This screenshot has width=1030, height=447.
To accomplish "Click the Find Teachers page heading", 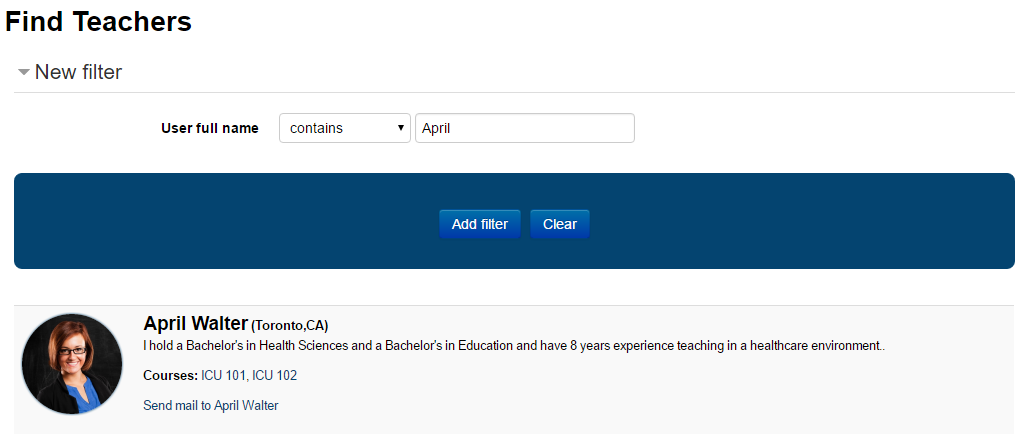I will click(98, 22).
